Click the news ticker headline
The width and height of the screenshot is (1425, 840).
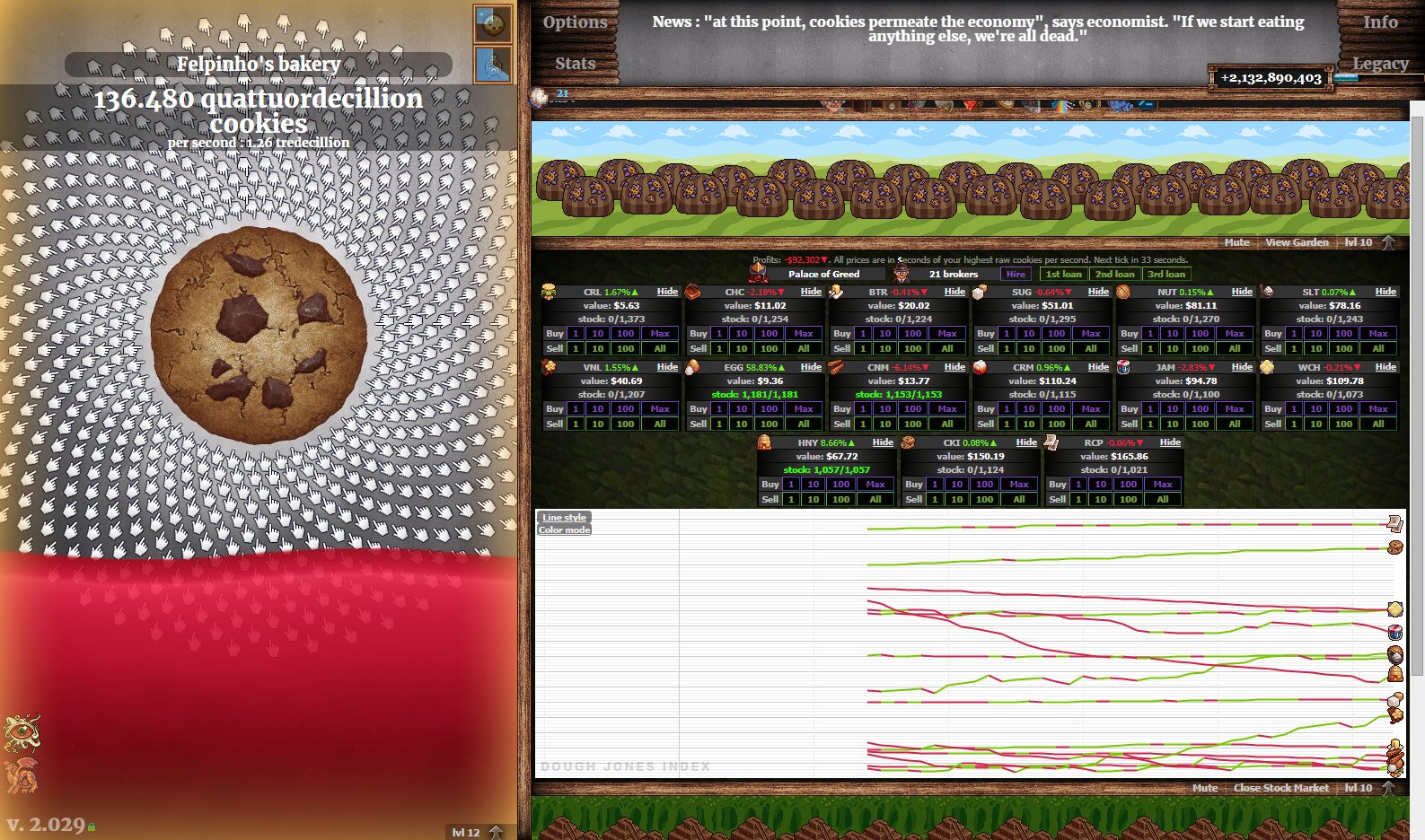(x=978, y=29)
